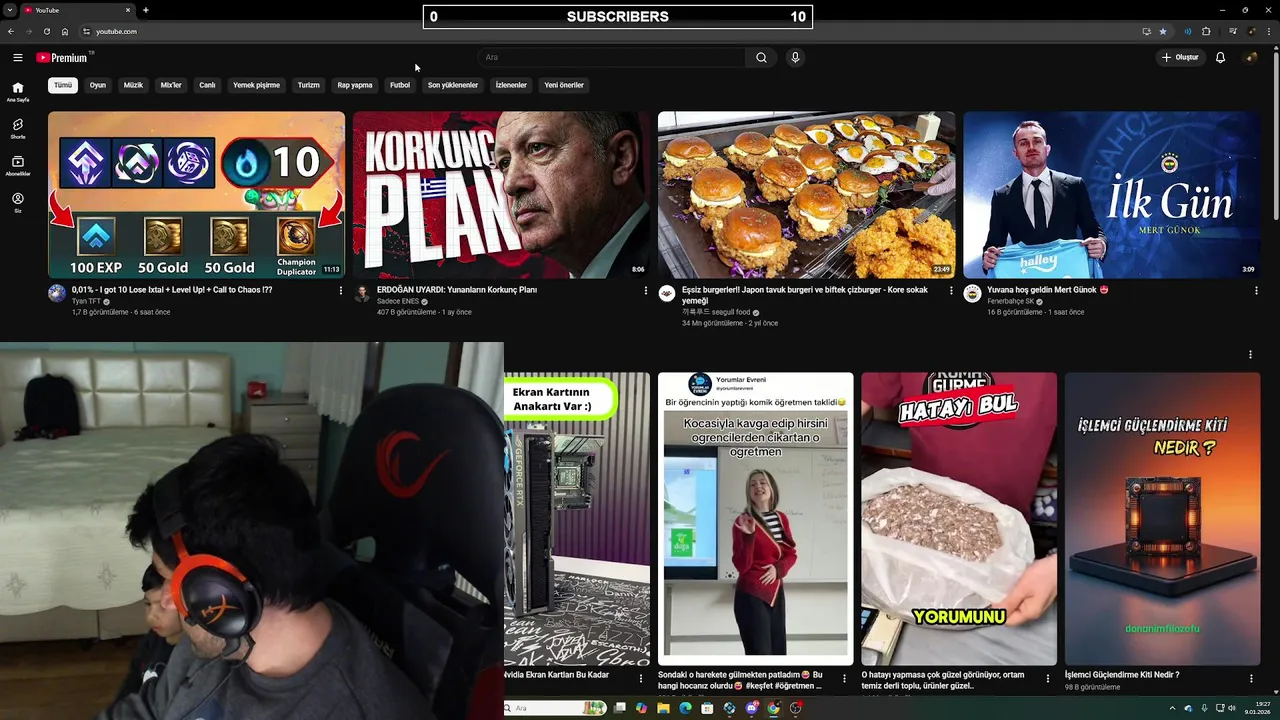Open File Explorer from the taskbar
The height and width of the screenshot is (720, 1280).
[x=663, y=708]
